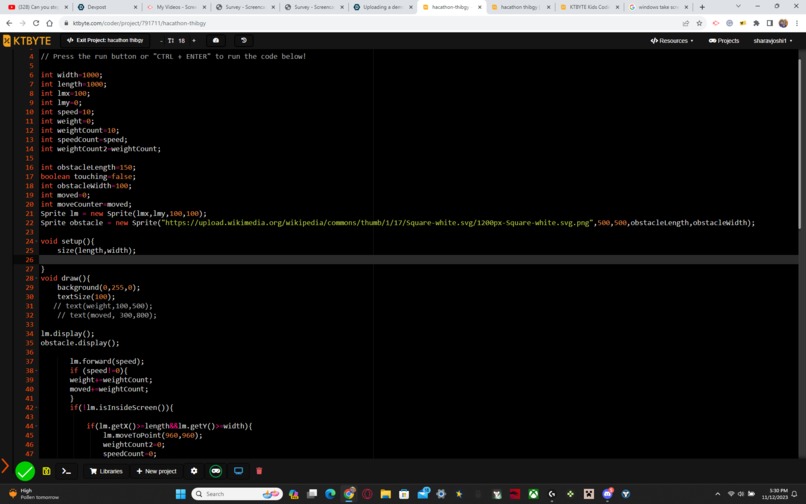
Task: Share this page icon in address bar
Action: [686, 23]
